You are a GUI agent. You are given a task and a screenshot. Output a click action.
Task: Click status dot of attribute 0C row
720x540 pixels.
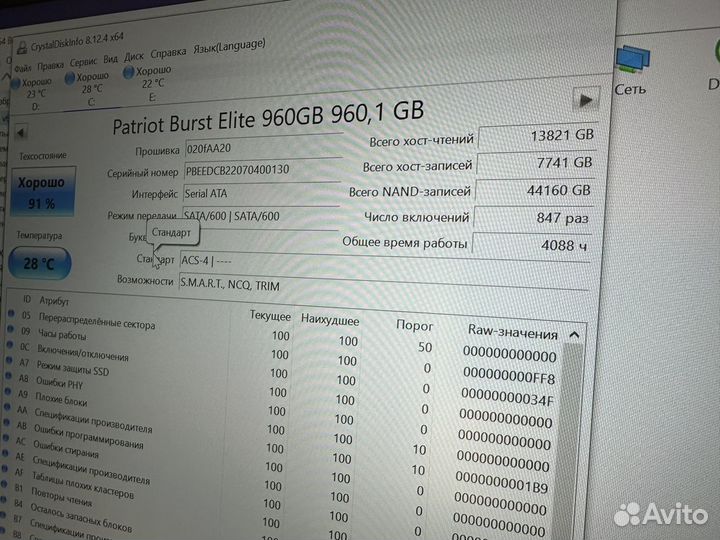10,345
